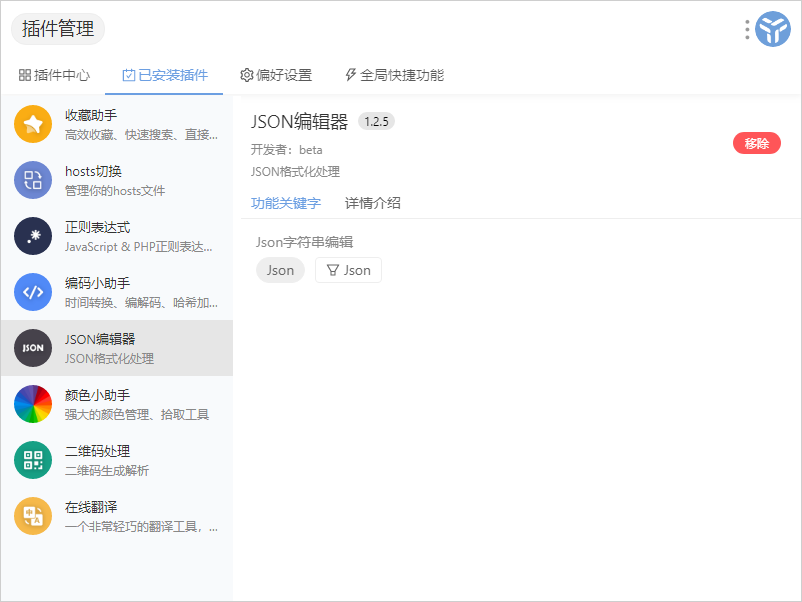The height and width of the screenshot is (602, 802).
Task: Go to the 全局快捷功能 tab
Action: (x=394, y=75)
